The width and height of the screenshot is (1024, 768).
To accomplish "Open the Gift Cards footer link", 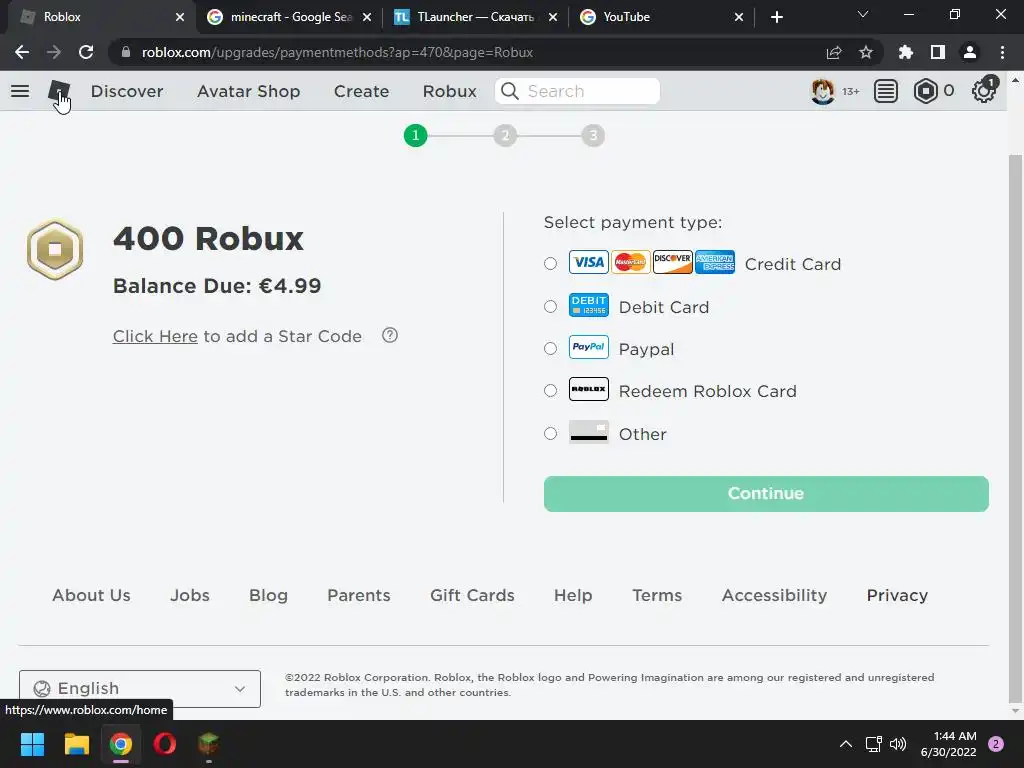I will point(472,596).
